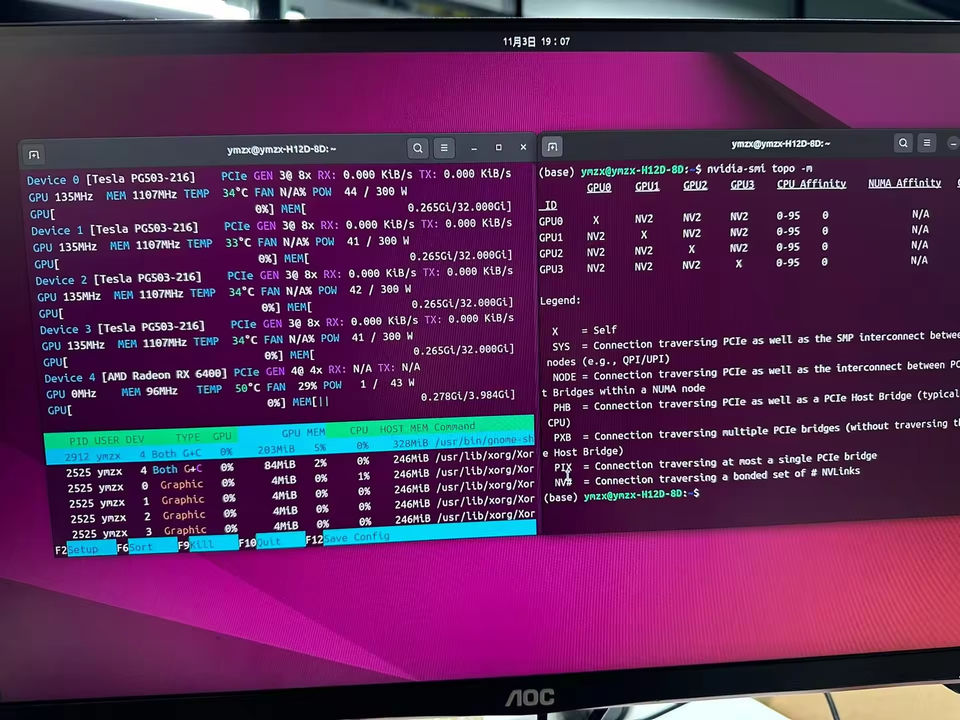Select highlighted process row PID 2912

pos(291,448)
